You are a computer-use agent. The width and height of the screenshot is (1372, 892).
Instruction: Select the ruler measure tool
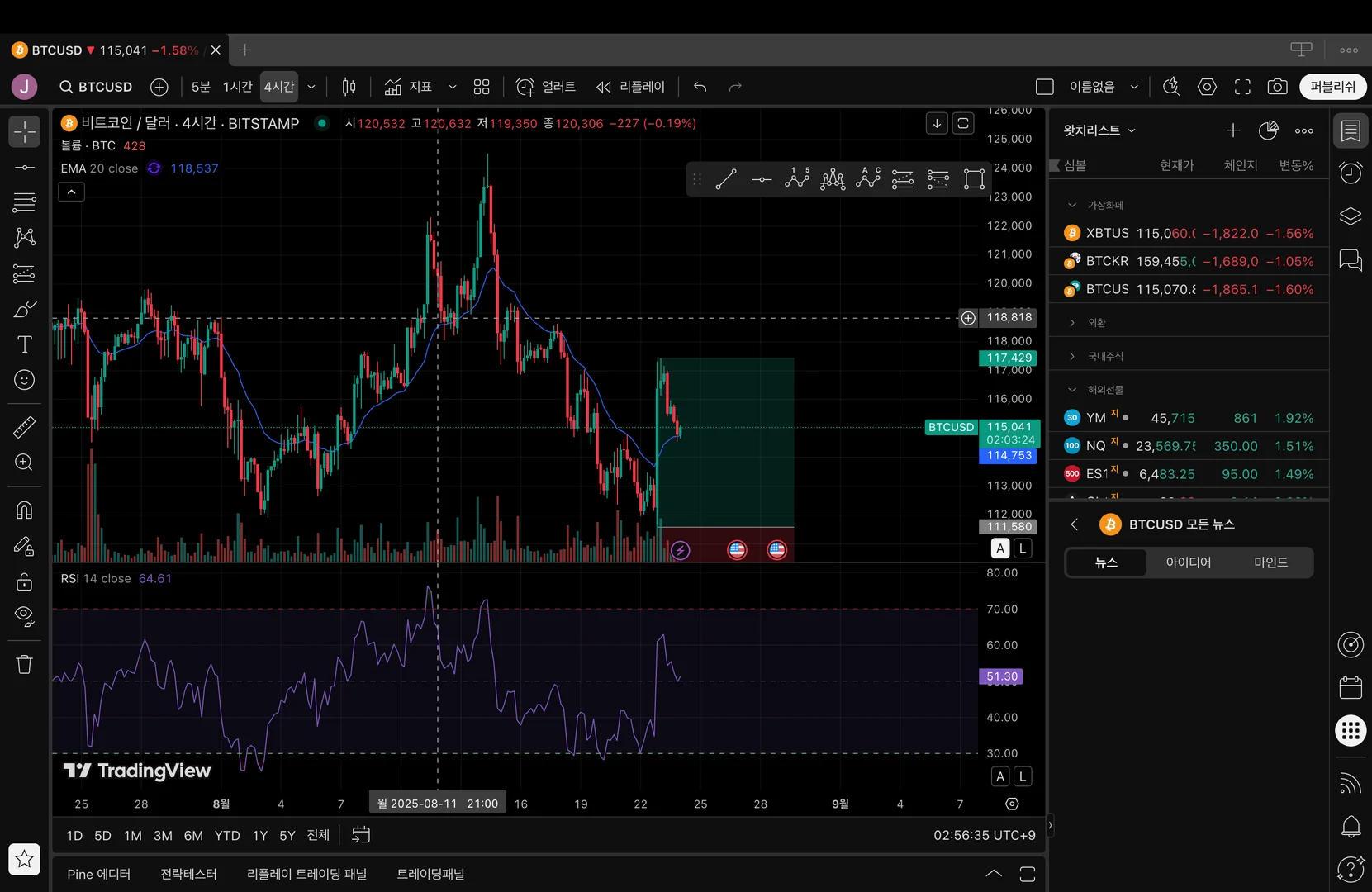click(25, 427)
